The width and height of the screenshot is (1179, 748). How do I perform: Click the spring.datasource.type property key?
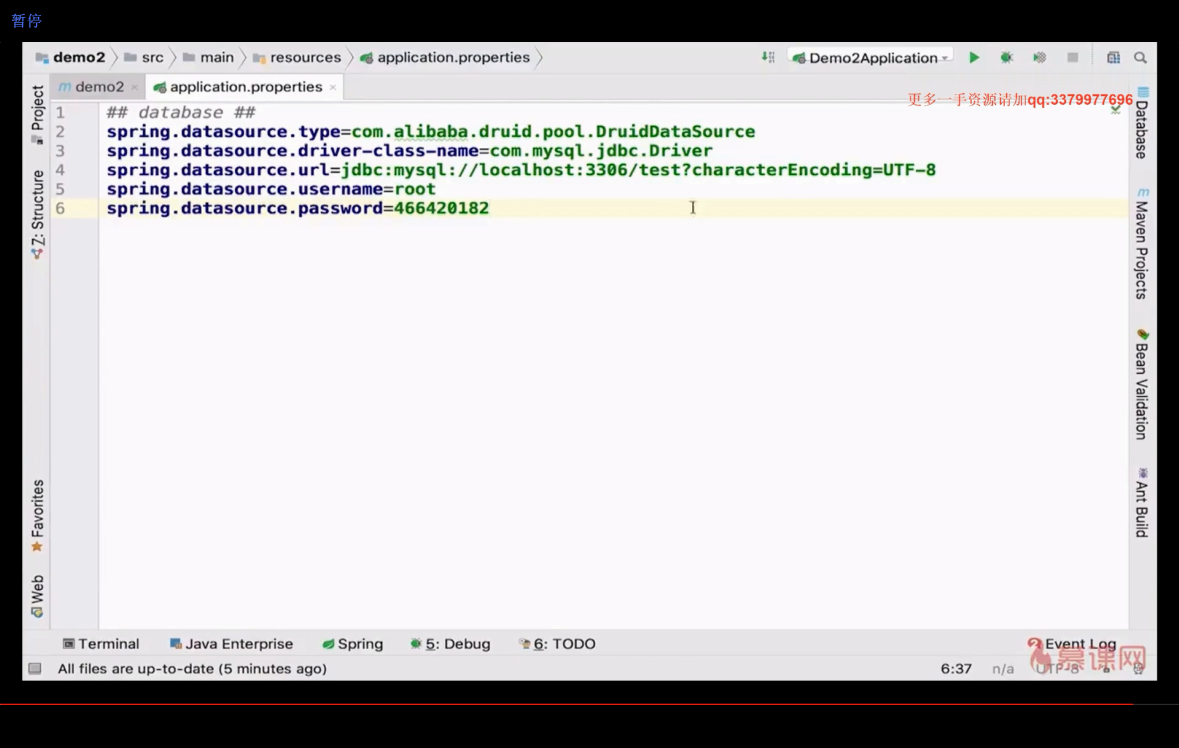pyautogui.click(x=223, y=132)
